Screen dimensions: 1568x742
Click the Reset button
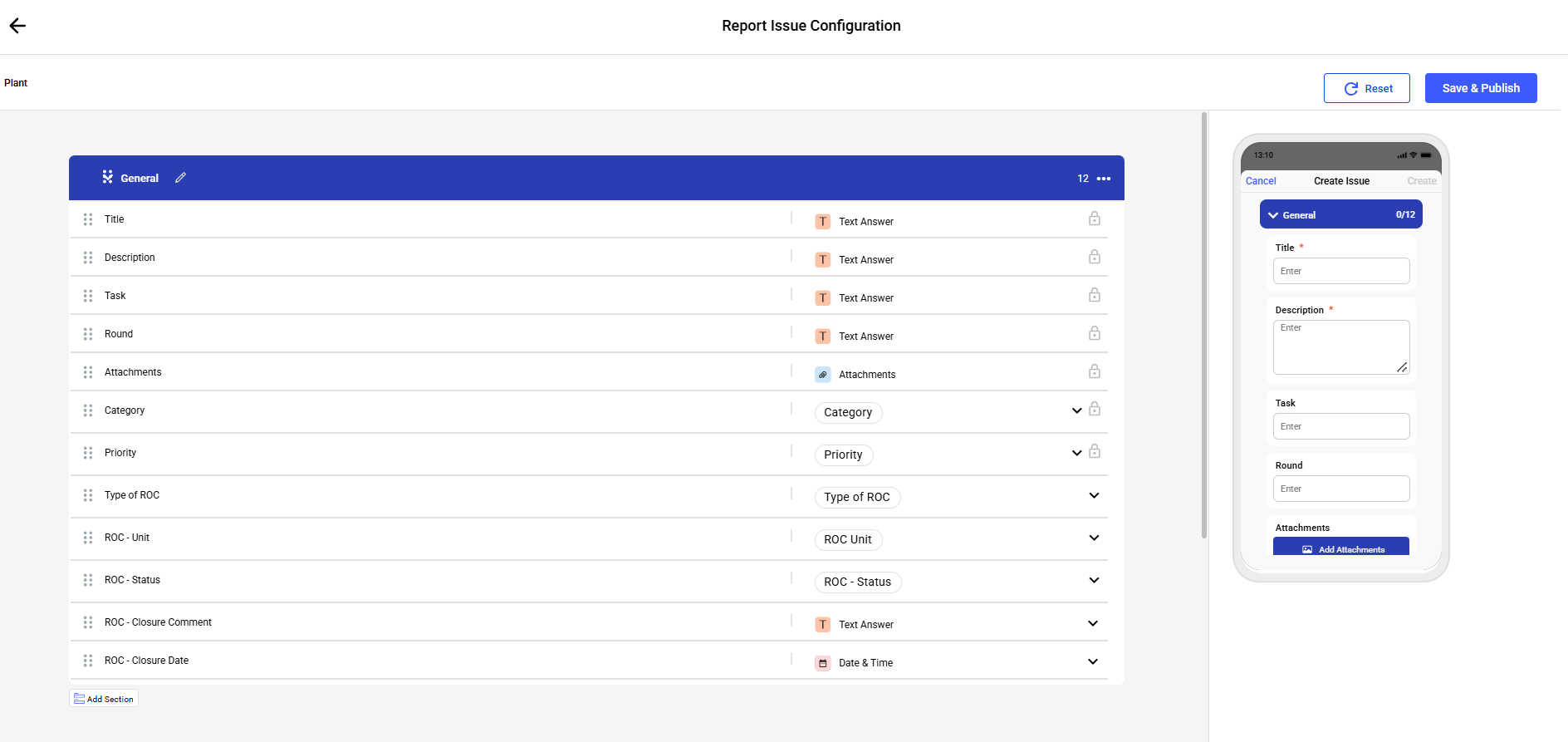(1367, 88)
